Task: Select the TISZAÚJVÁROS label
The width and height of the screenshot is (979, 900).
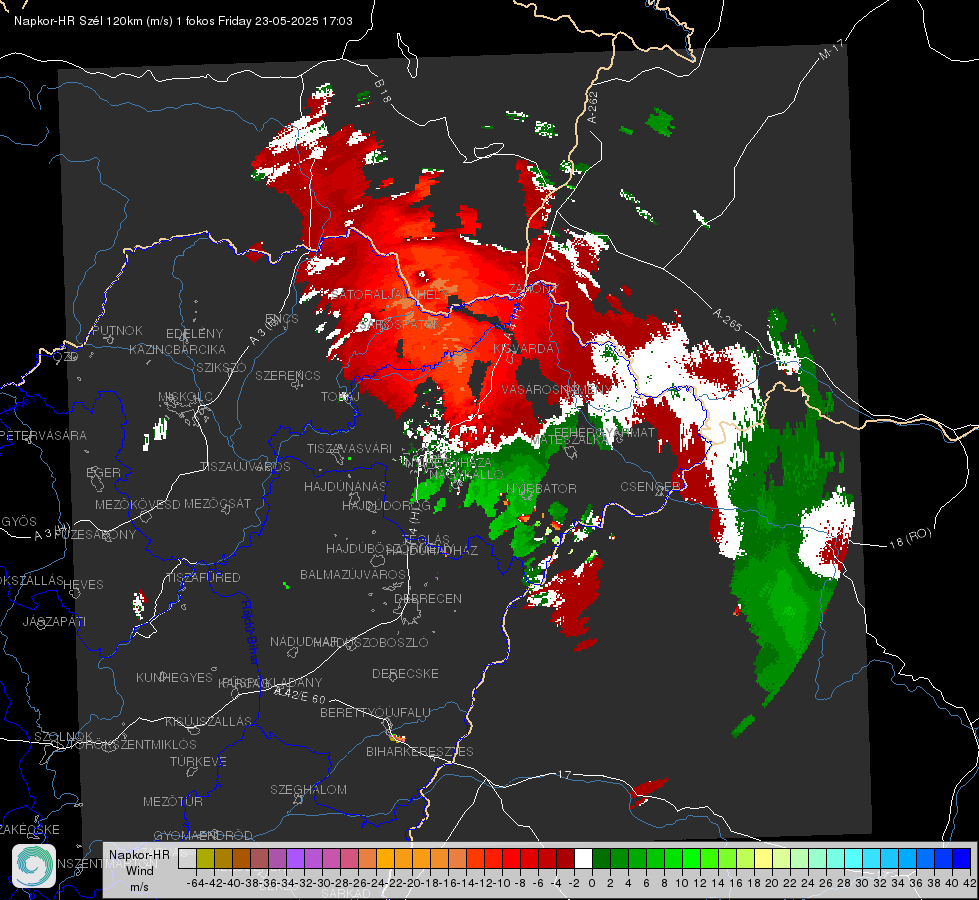Action: coord(245,467)
